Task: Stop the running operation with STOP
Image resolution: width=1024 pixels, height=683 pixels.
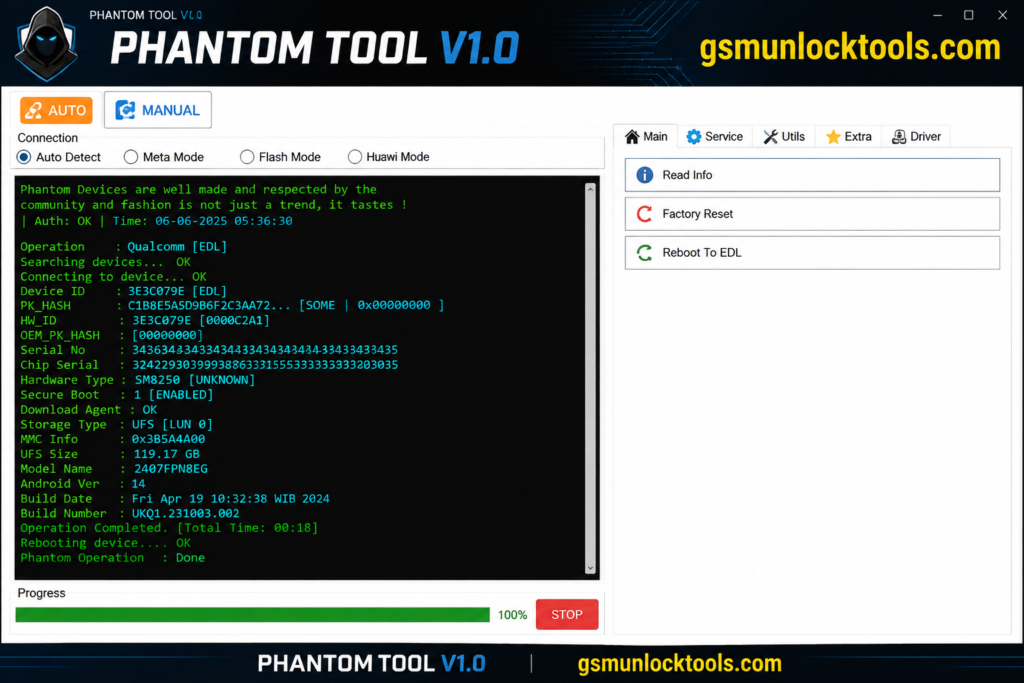Action: pyautogui.click(x=567, y=614)
